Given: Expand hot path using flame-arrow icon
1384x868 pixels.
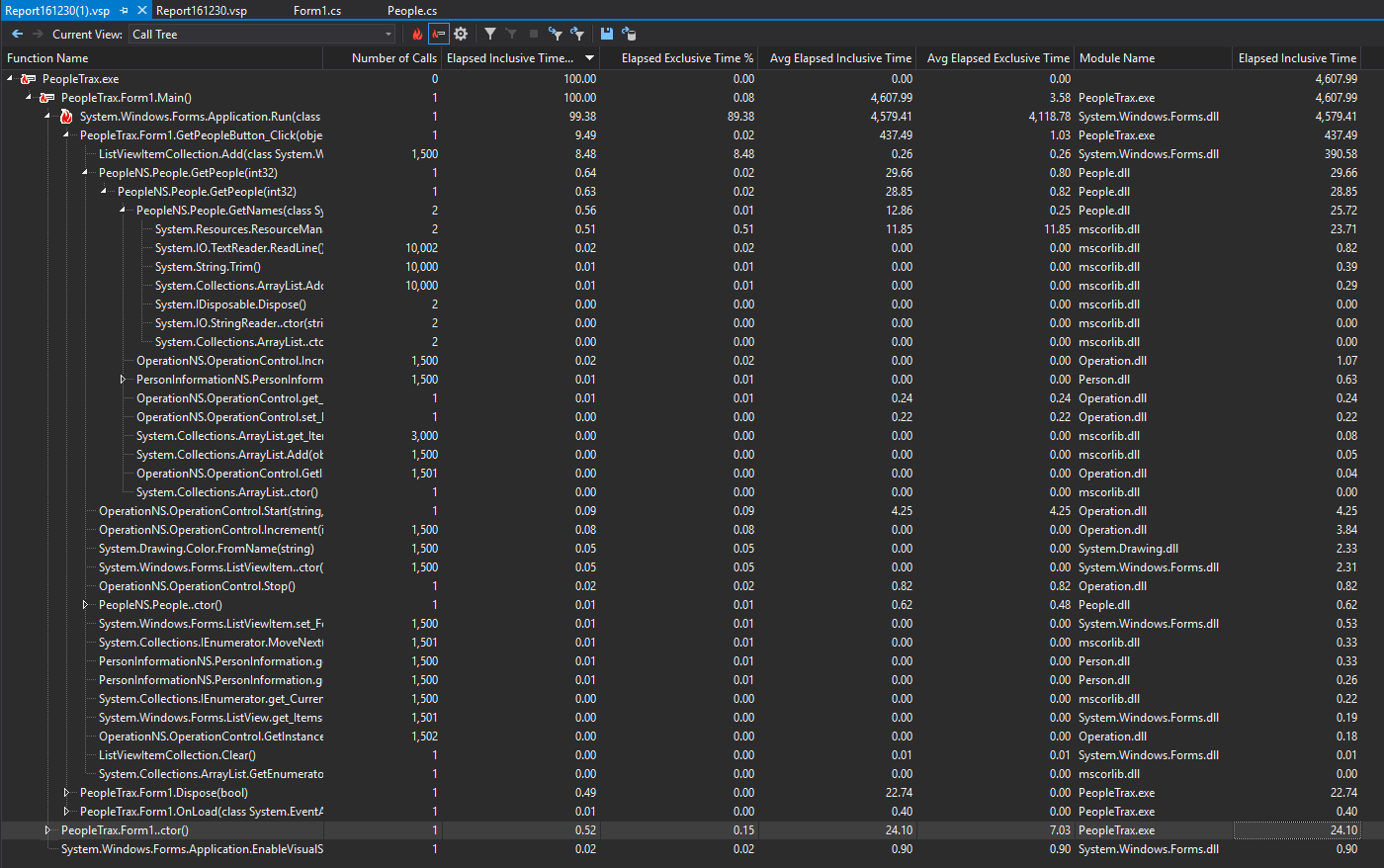Looking at the screenshot, I should pyautogui.click(x=438, y=33).
